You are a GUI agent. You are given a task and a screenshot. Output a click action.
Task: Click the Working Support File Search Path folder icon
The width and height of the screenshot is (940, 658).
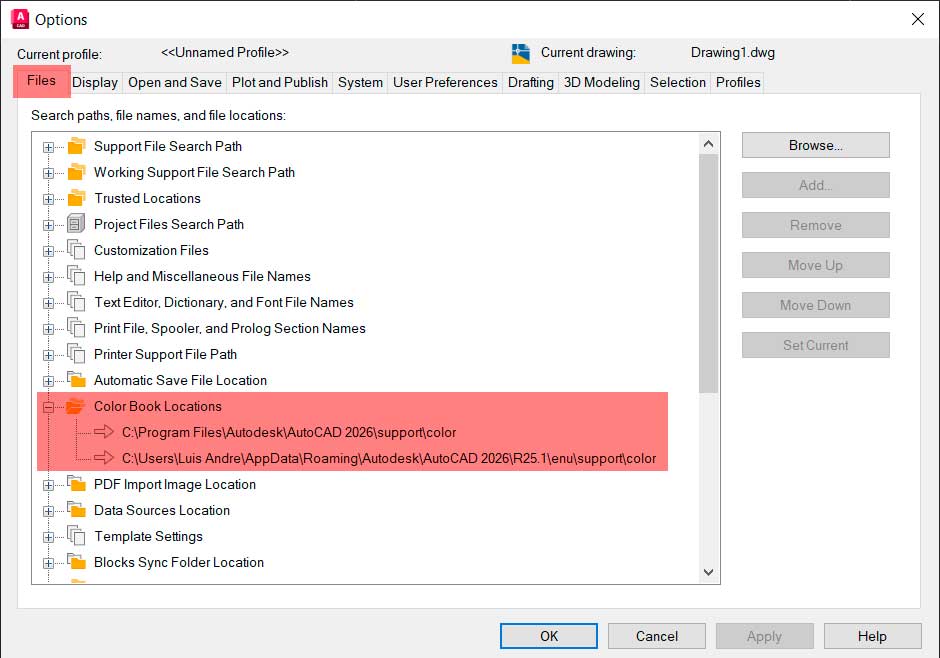(76, 172)
